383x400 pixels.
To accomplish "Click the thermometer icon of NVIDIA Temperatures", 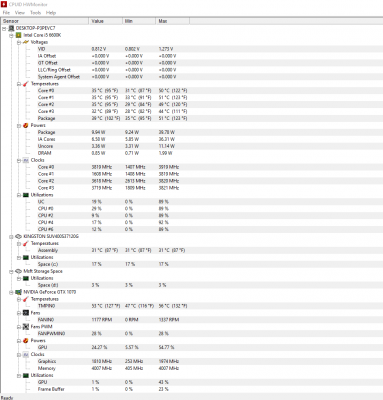I will click(26, 299).
